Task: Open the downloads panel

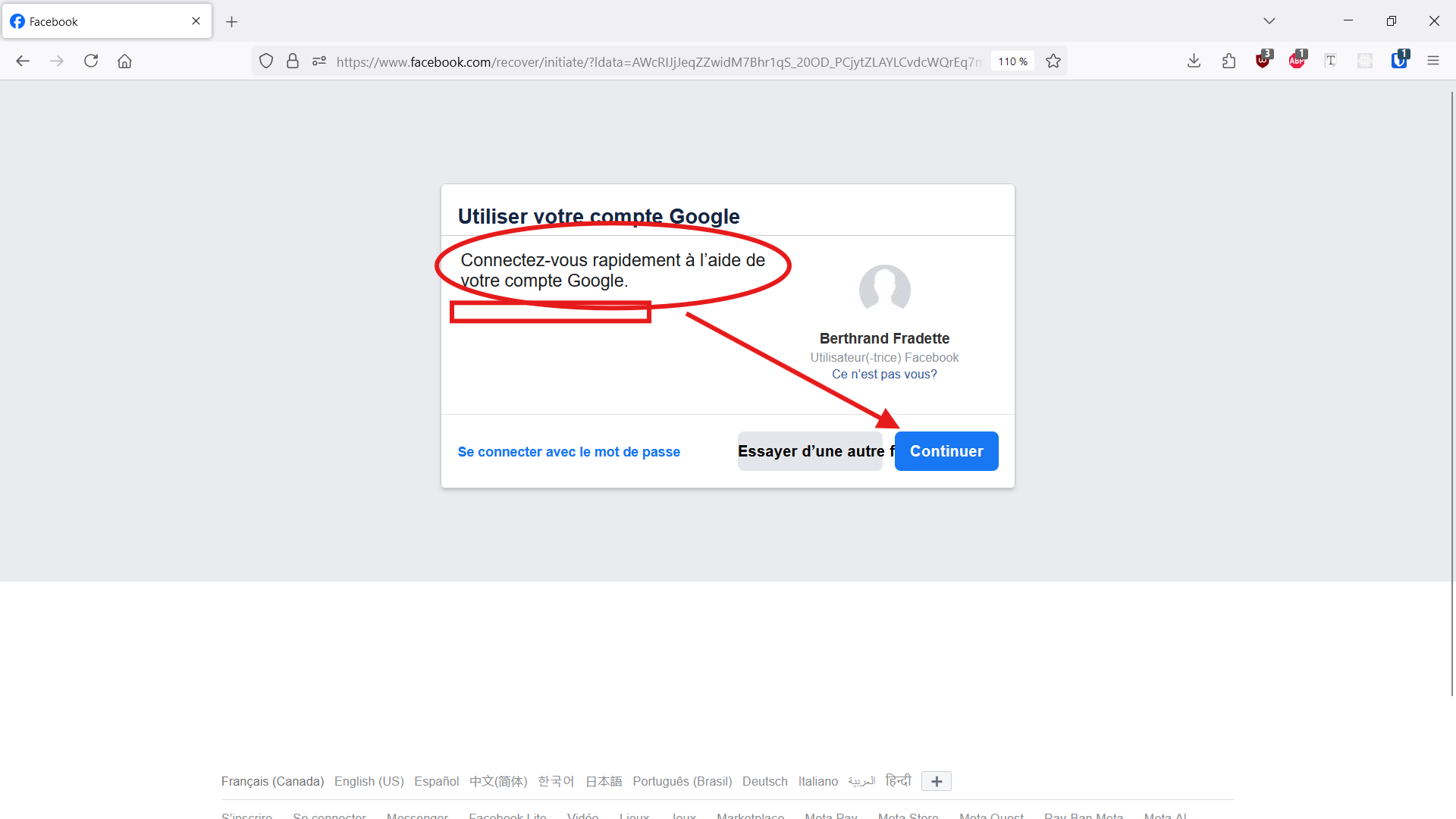Action: 1194,61
